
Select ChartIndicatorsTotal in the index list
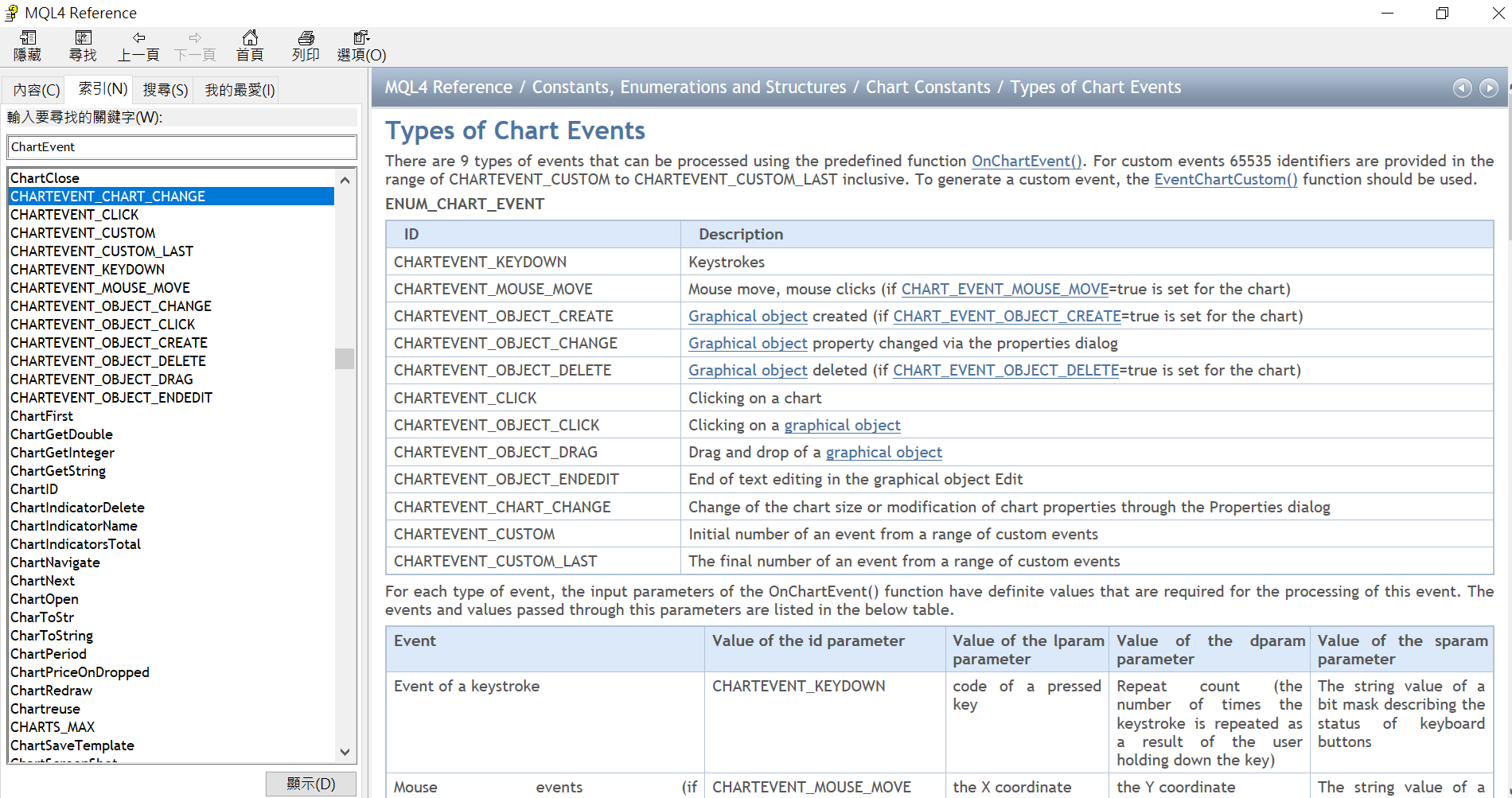171,544
